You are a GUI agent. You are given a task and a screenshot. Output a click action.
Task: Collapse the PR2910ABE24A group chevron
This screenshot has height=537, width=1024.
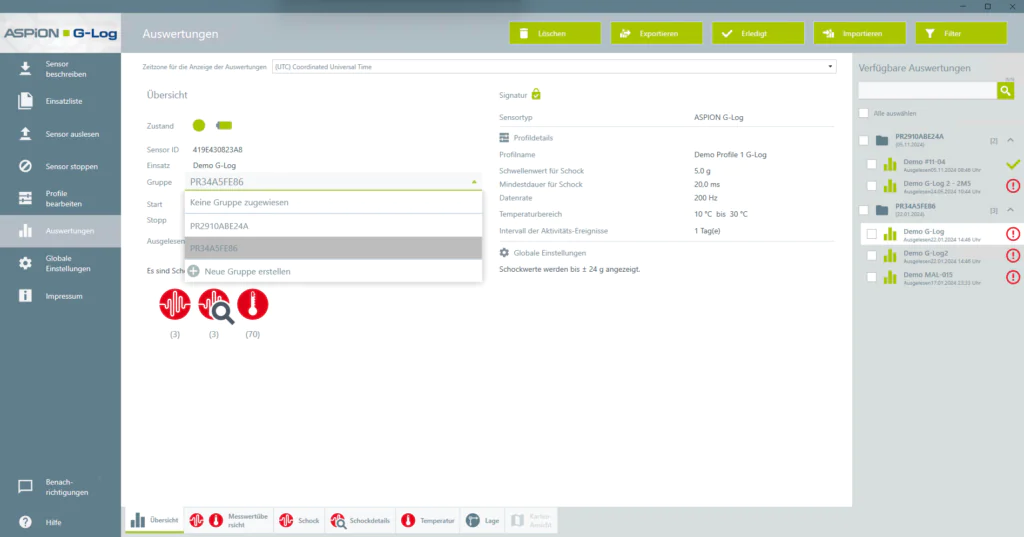point(1010,140)
